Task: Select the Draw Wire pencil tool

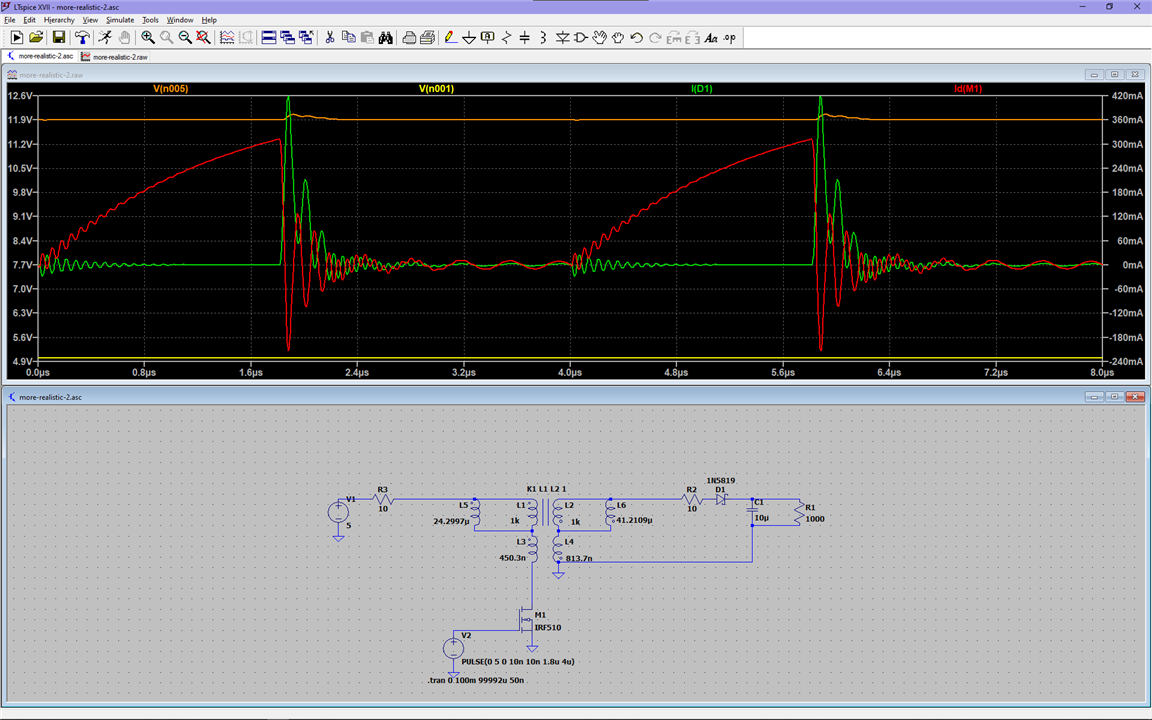Action: (450, 38)
